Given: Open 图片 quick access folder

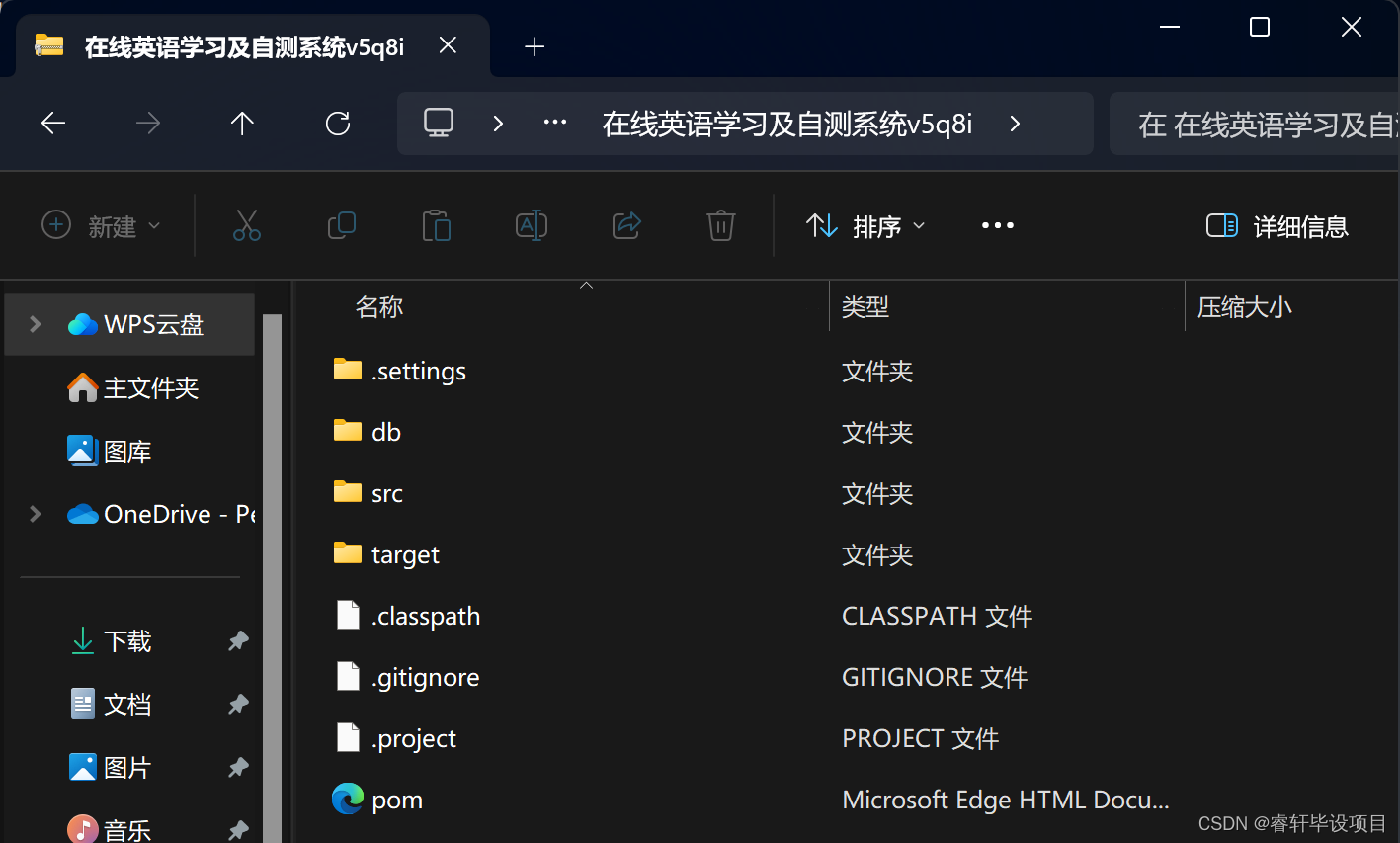Looking at the screenshot, I should (112, 767).
